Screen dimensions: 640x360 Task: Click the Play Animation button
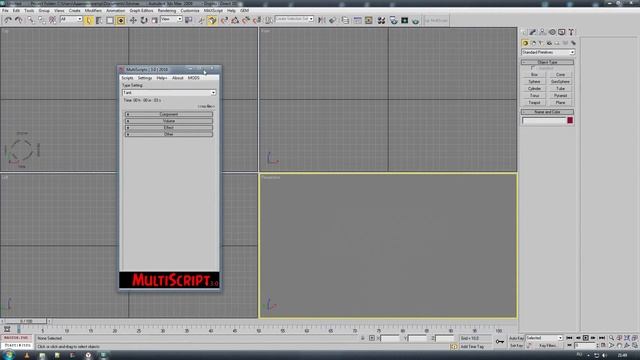(x=586, y=338)
